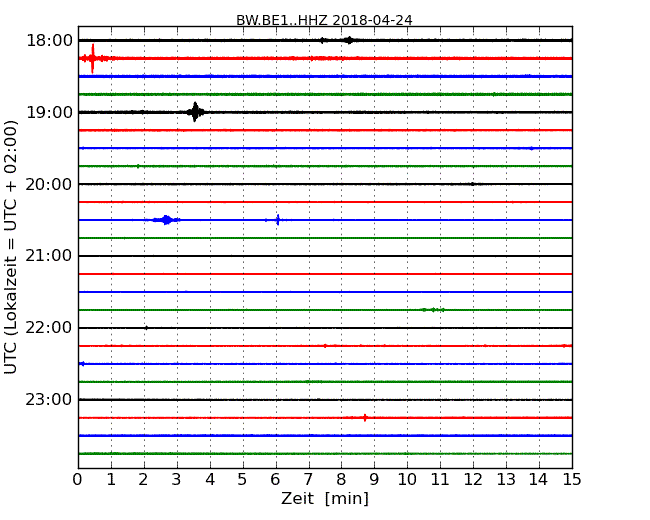Click the black dot on 20:00 trace near minute 12
This screenshot has width=650, height=520.
[x=472, y=184]
